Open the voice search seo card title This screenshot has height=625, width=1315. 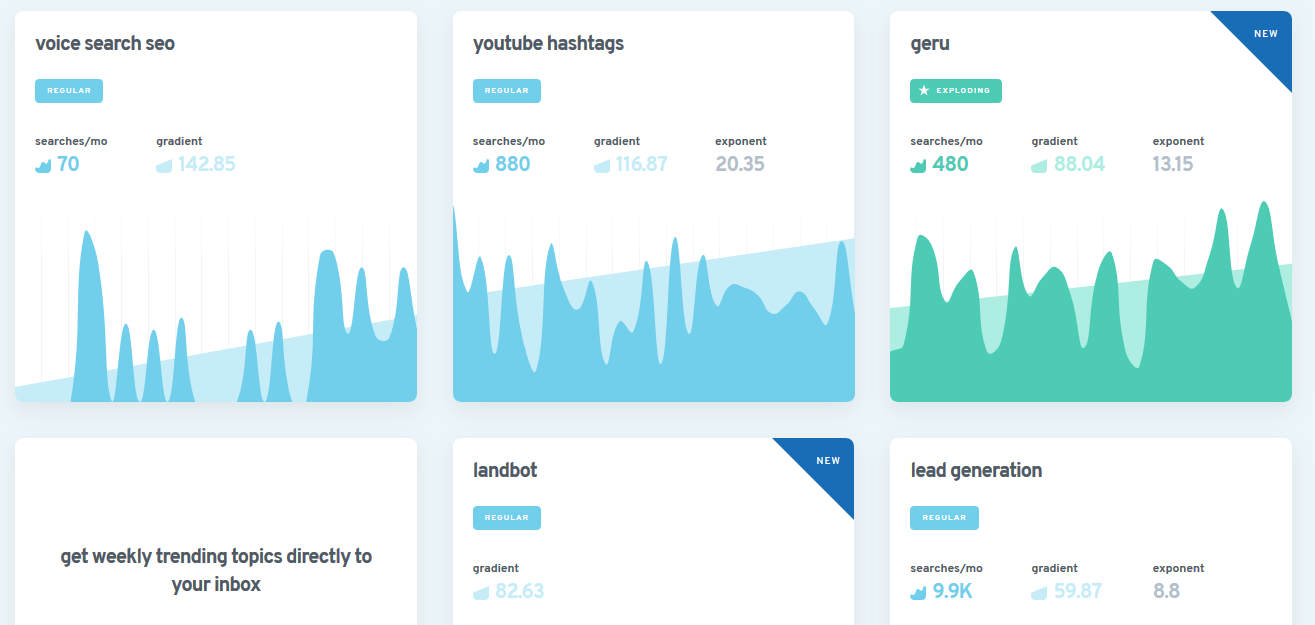pyautogui.click(x=105, y=44)
